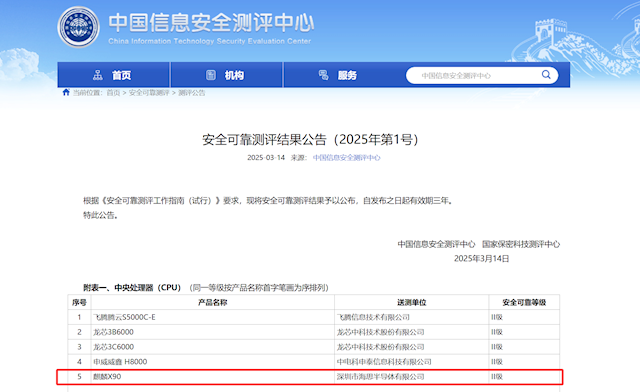Go to 测评公告 in the breadcrumb
This screenshot has height=392, width=640.
191,93
